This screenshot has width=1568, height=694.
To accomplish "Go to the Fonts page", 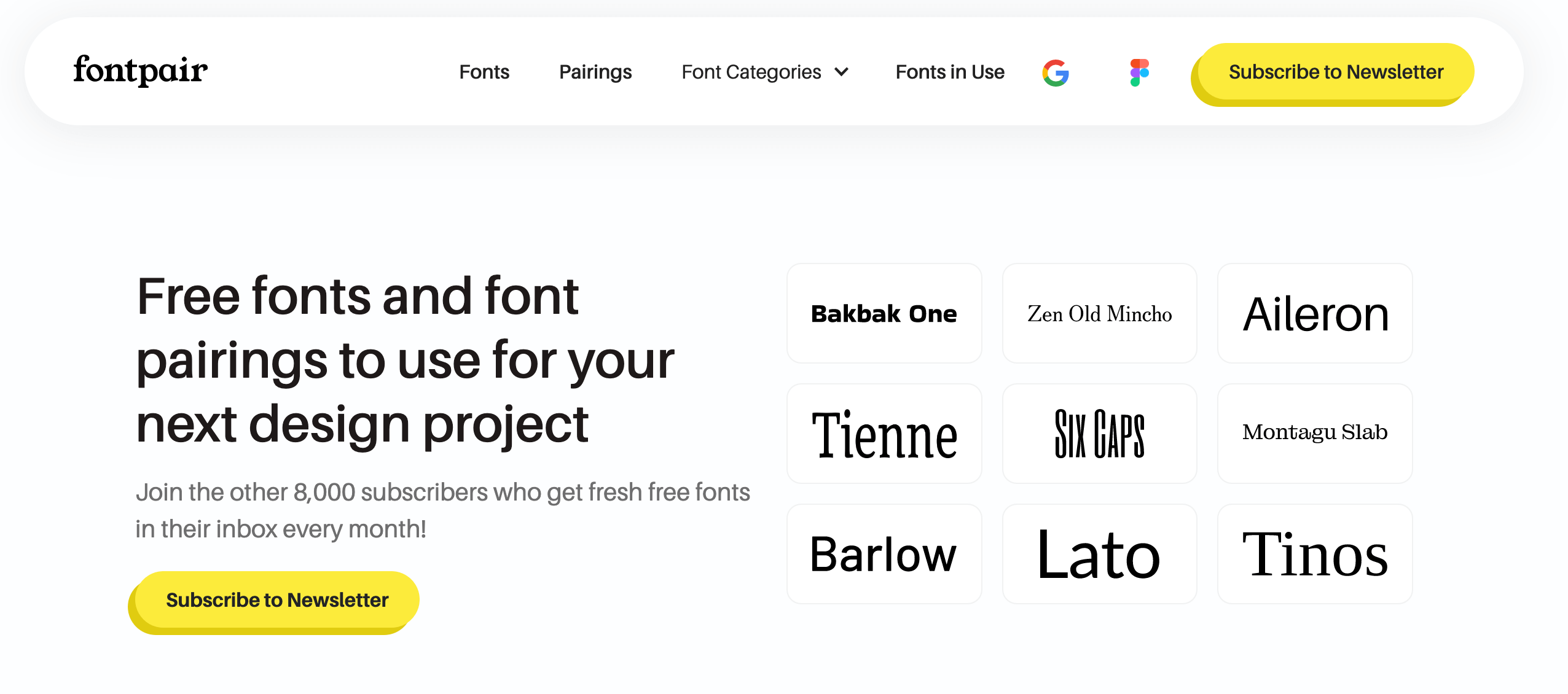I will point(484,72).
